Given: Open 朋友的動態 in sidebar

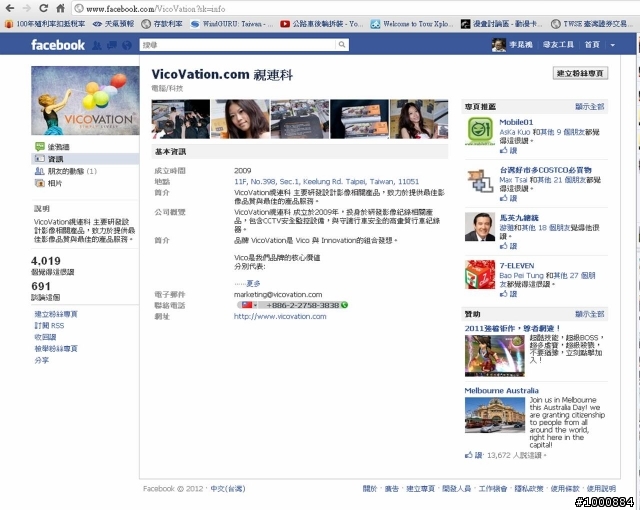Looking at the screenshot, I should [x=85, y=171].
